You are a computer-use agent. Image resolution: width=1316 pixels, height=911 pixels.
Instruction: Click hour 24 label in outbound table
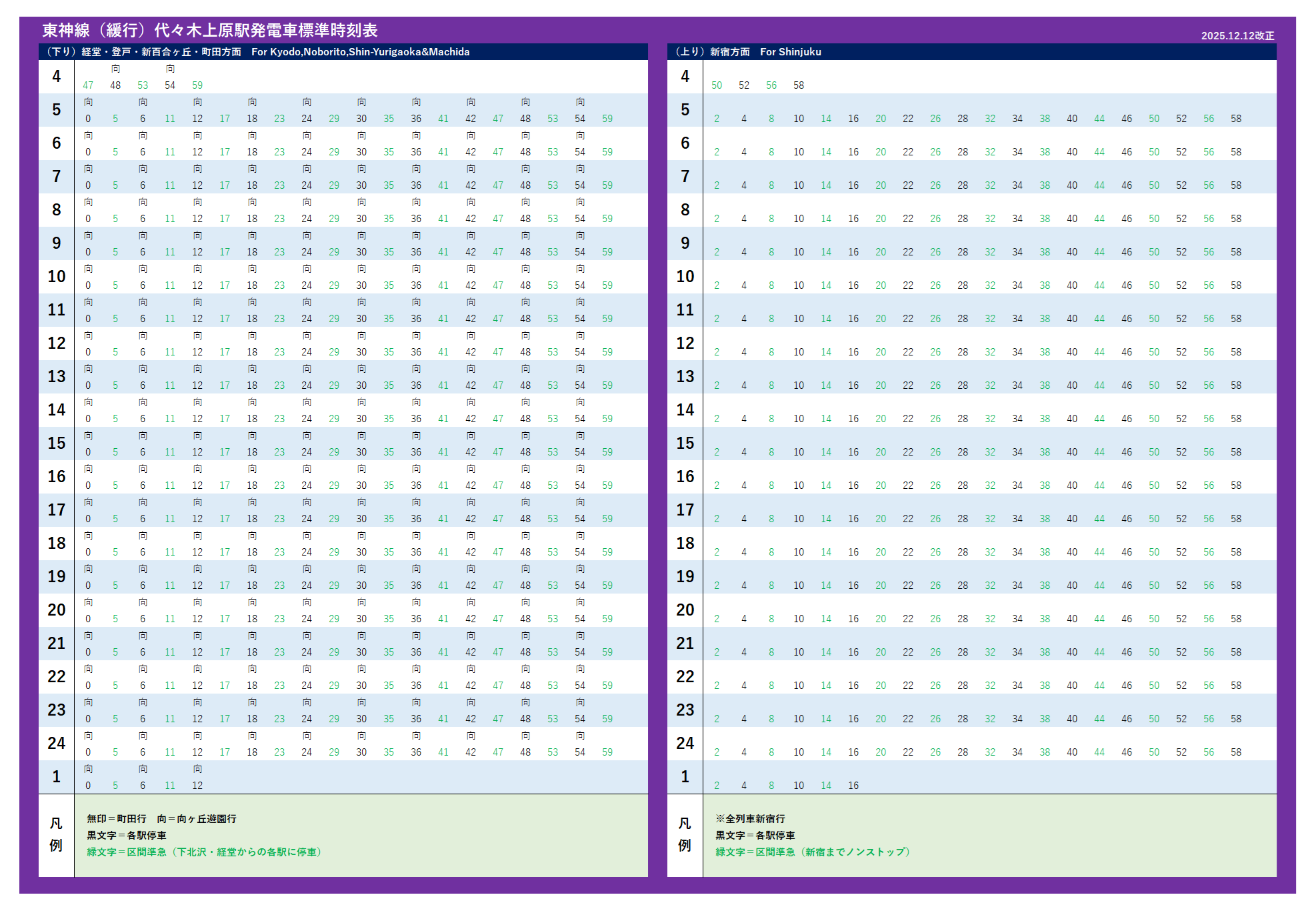56,744
